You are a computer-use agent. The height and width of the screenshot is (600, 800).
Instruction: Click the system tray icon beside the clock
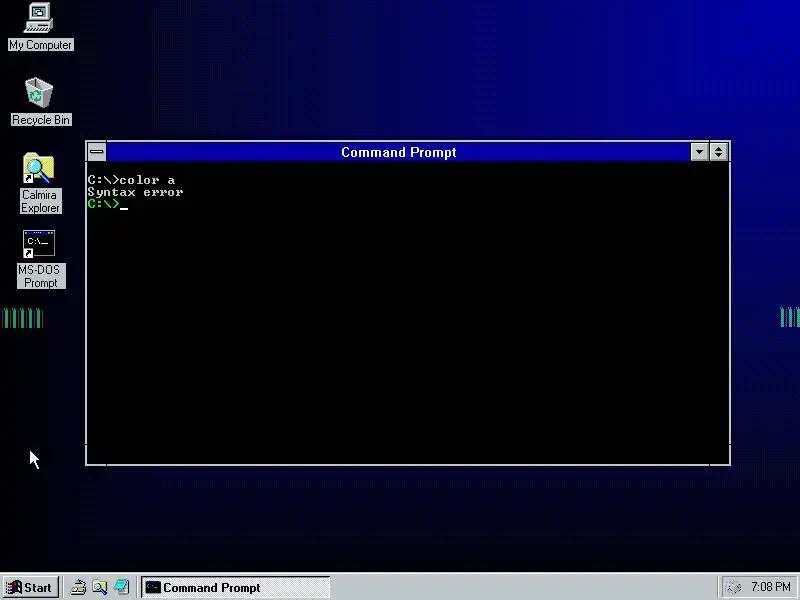[733, 587]
